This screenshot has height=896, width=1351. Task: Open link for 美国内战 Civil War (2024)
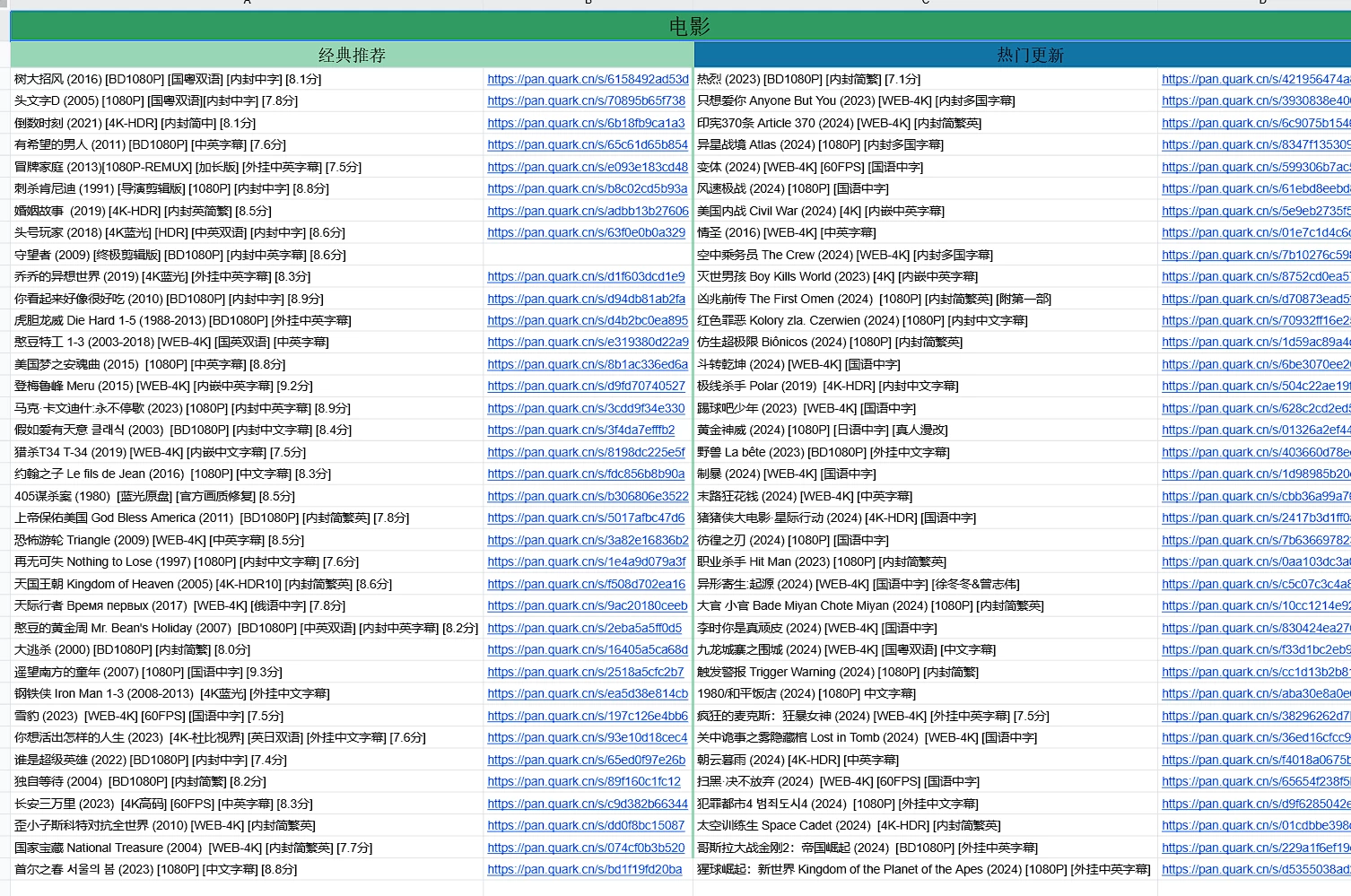(x=1255, y=212)
